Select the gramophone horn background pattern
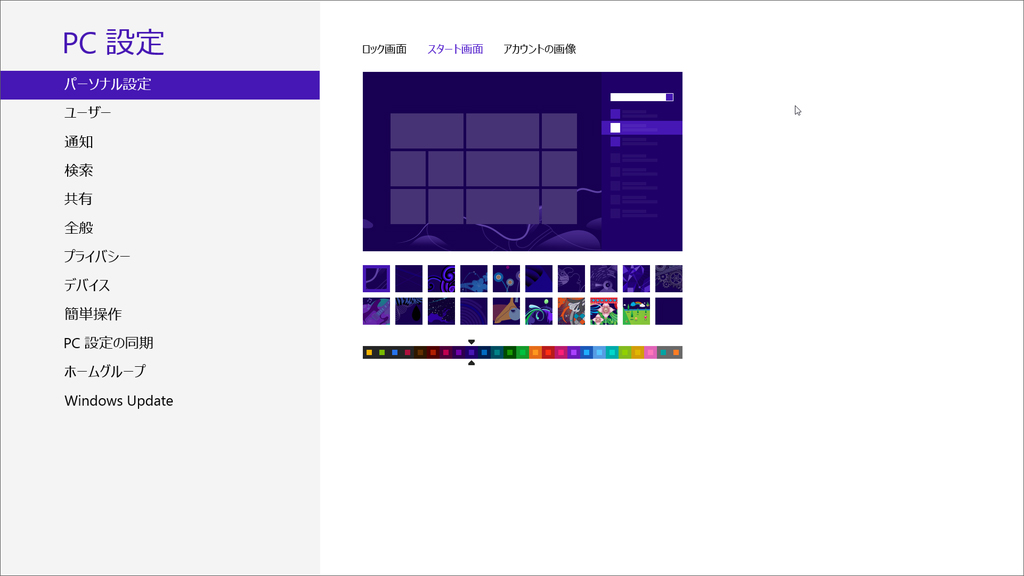Image resolution: width=1024 pixels, height=576 pixels. [504, 311]
